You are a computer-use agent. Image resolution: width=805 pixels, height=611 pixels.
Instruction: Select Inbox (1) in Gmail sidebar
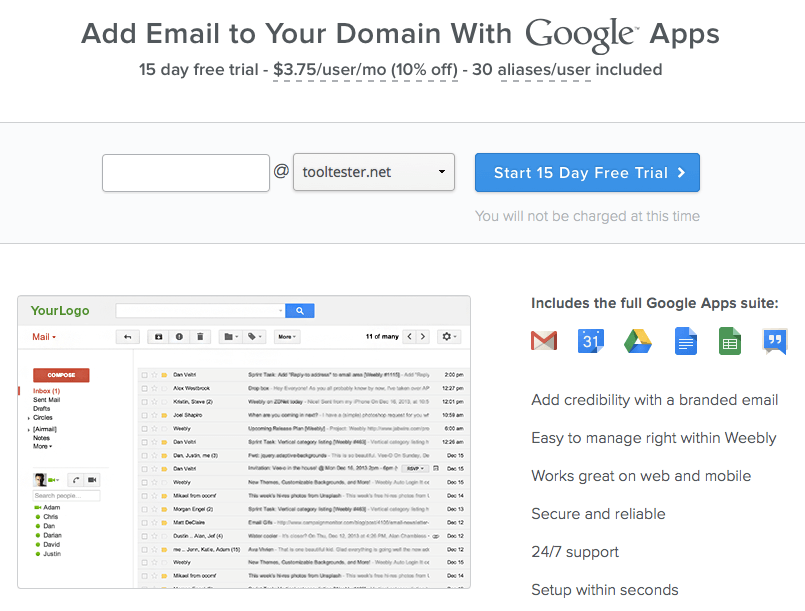tap(46, 391)
